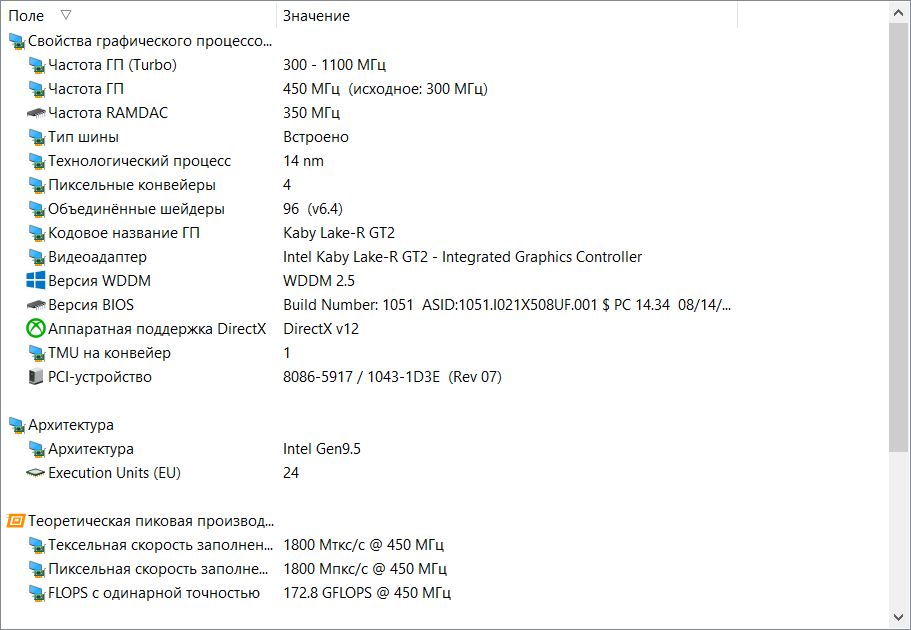Select value '1800 Мпкс/с @ 450 МГц'
911x630 pixels.
365,569
